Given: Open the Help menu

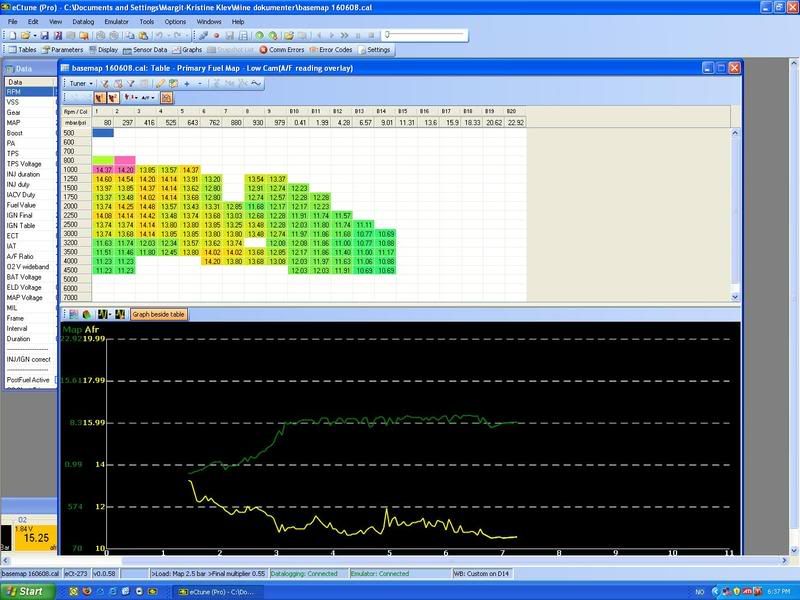Looking at the screenshot, I should point(238,22).
